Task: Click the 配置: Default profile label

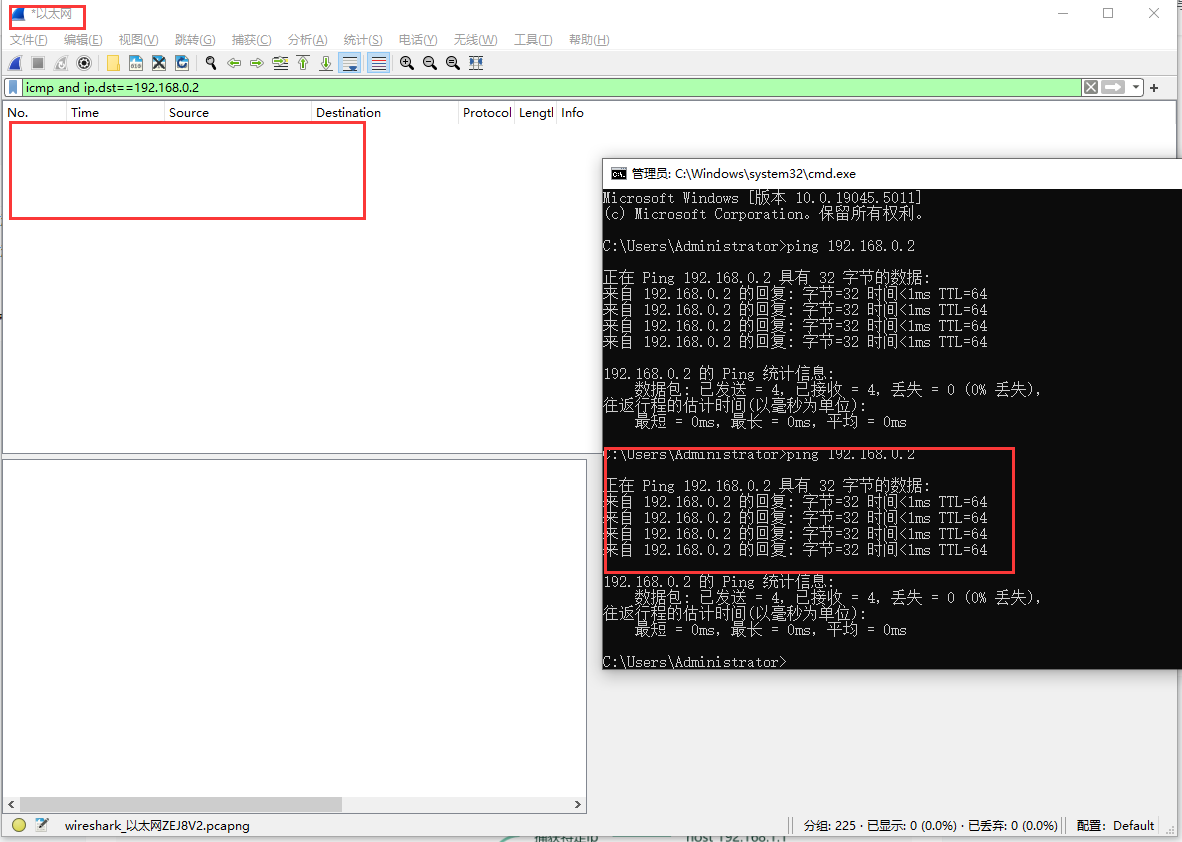Action: pos(1115,825)
